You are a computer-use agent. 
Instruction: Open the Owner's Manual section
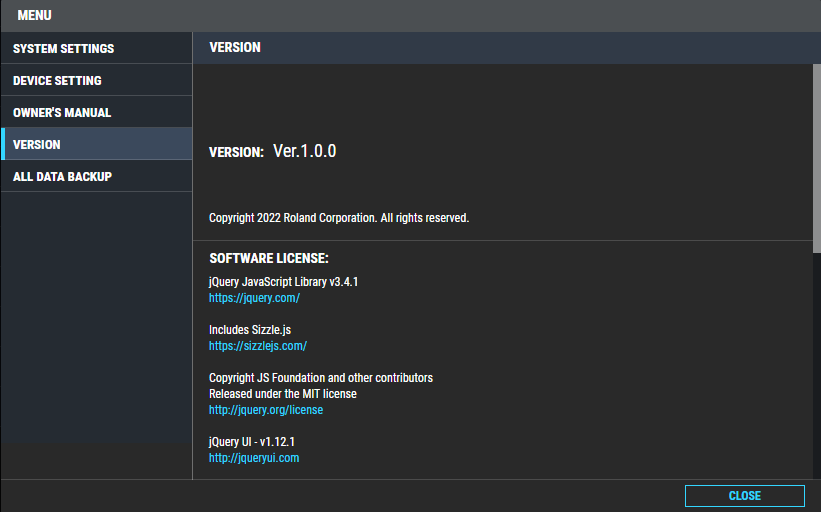click(96, 112)
